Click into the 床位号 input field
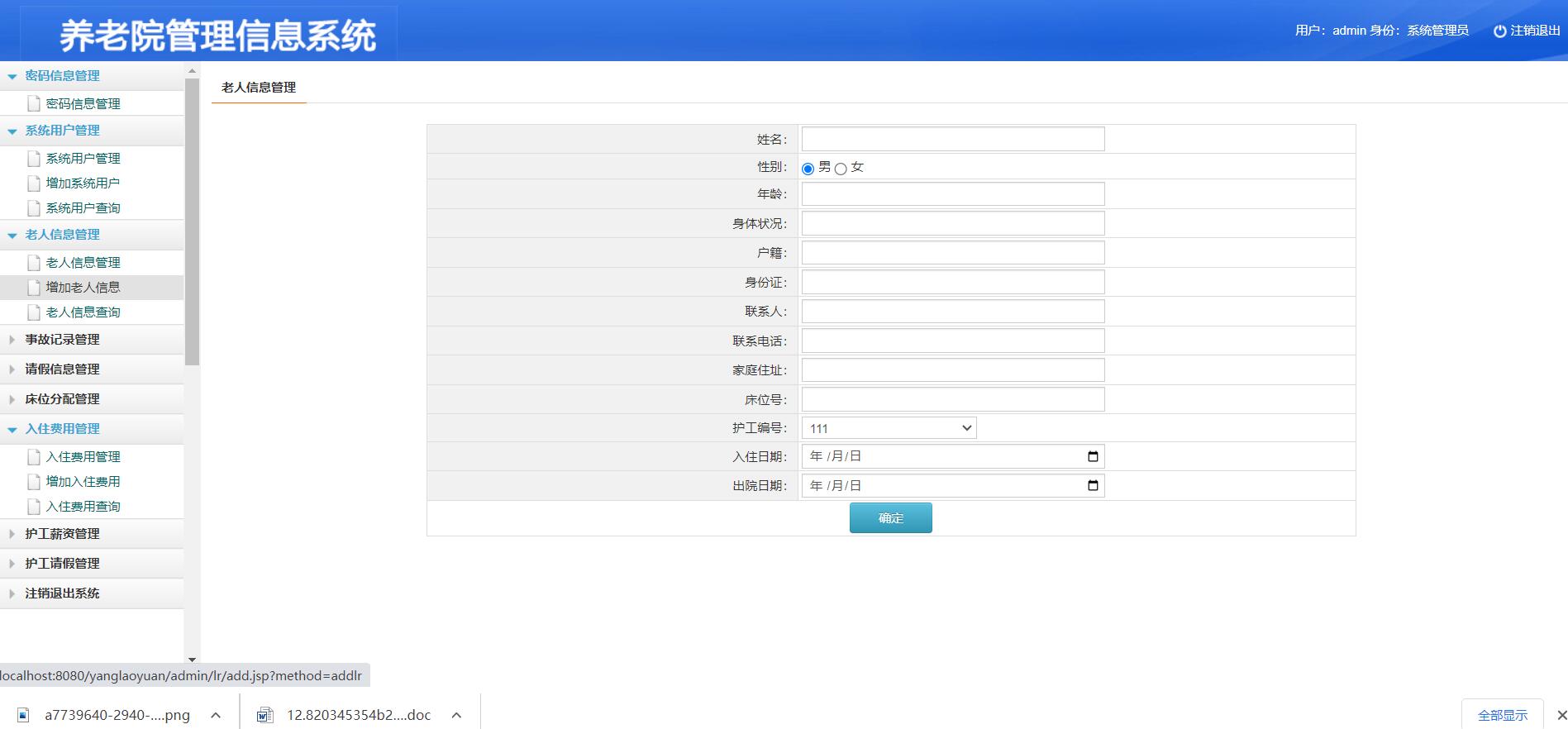This screenshot has height=729, width=1568. tap(953, 399)
